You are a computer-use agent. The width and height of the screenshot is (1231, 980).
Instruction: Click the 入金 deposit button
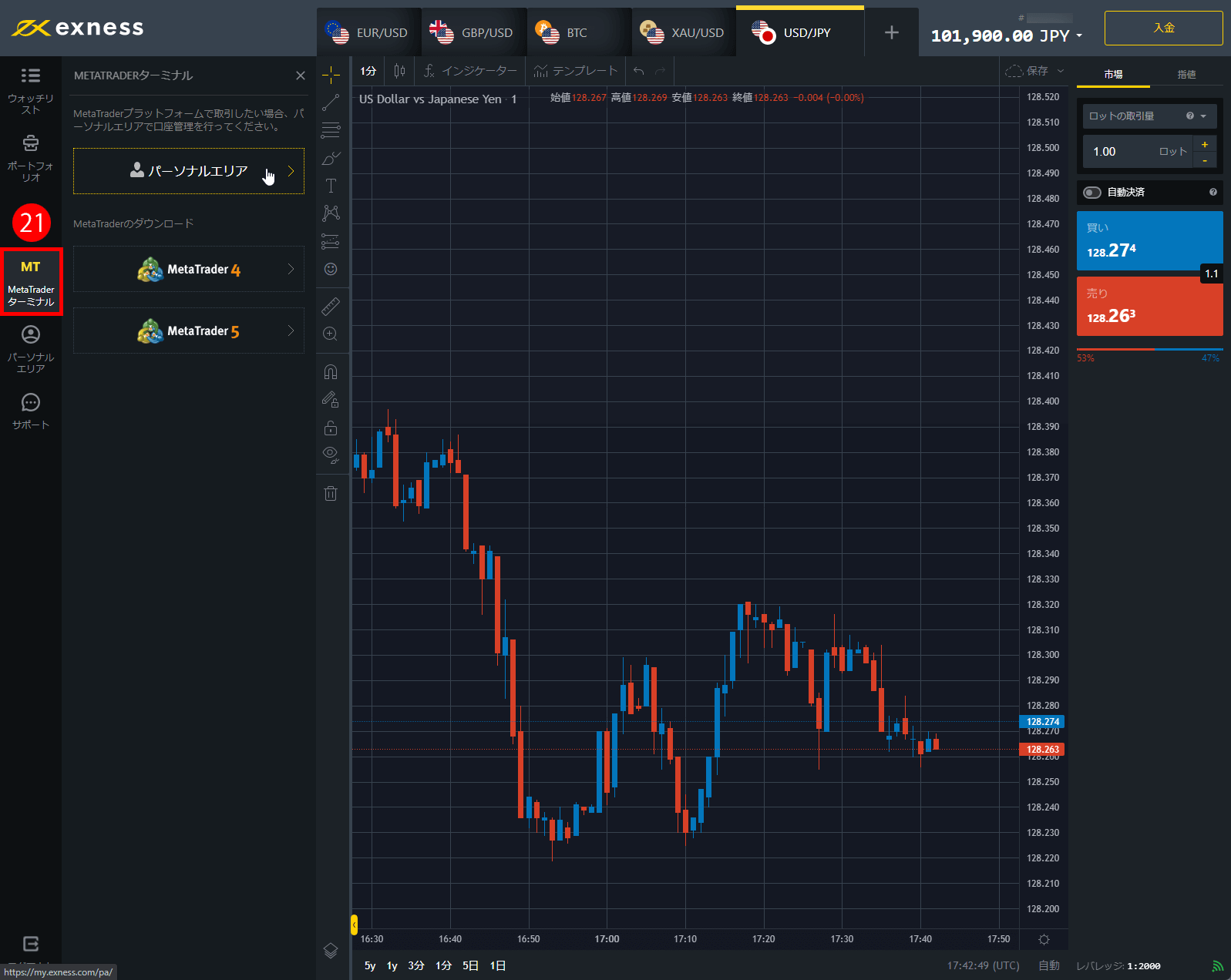pyautogui.click(x=1163, y=28)
